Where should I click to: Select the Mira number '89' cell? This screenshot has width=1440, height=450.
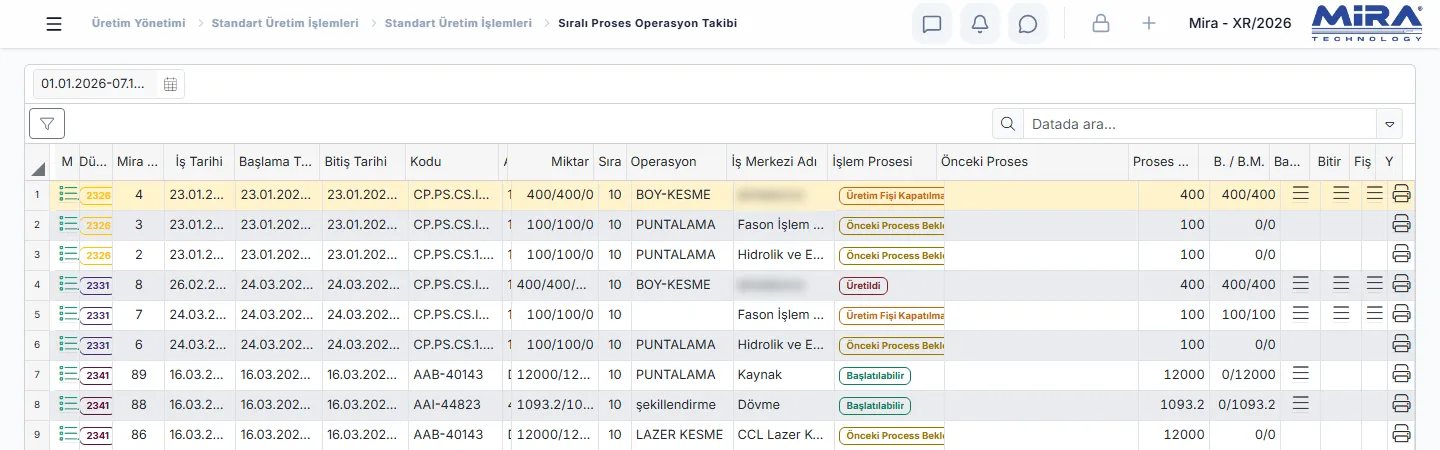pyautogui.click(x=138, y=375)
